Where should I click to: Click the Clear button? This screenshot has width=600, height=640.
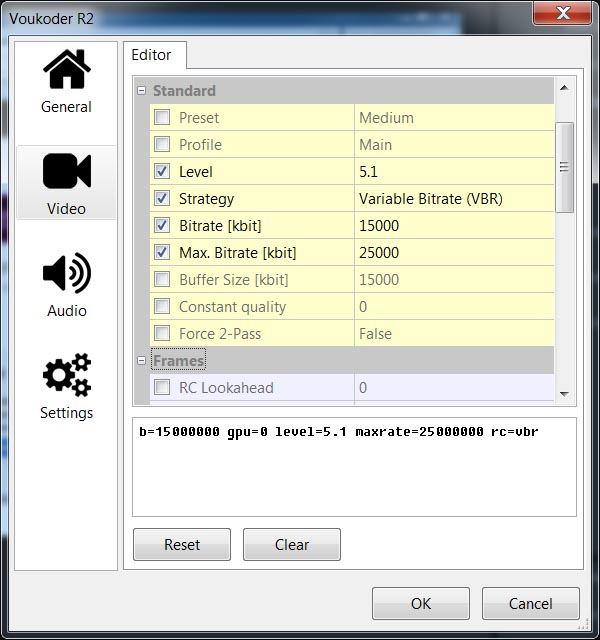point(292,544)
